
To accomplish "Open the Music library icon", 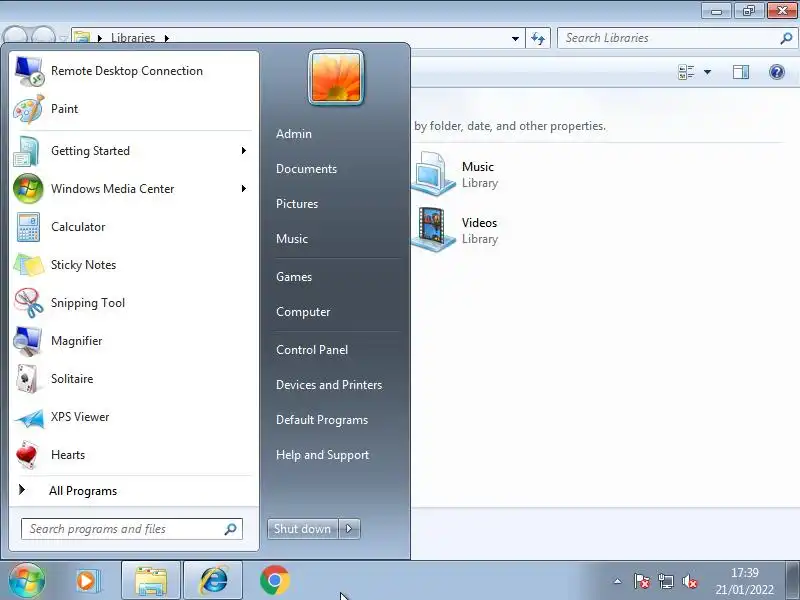I will click(x=433, y=174).
